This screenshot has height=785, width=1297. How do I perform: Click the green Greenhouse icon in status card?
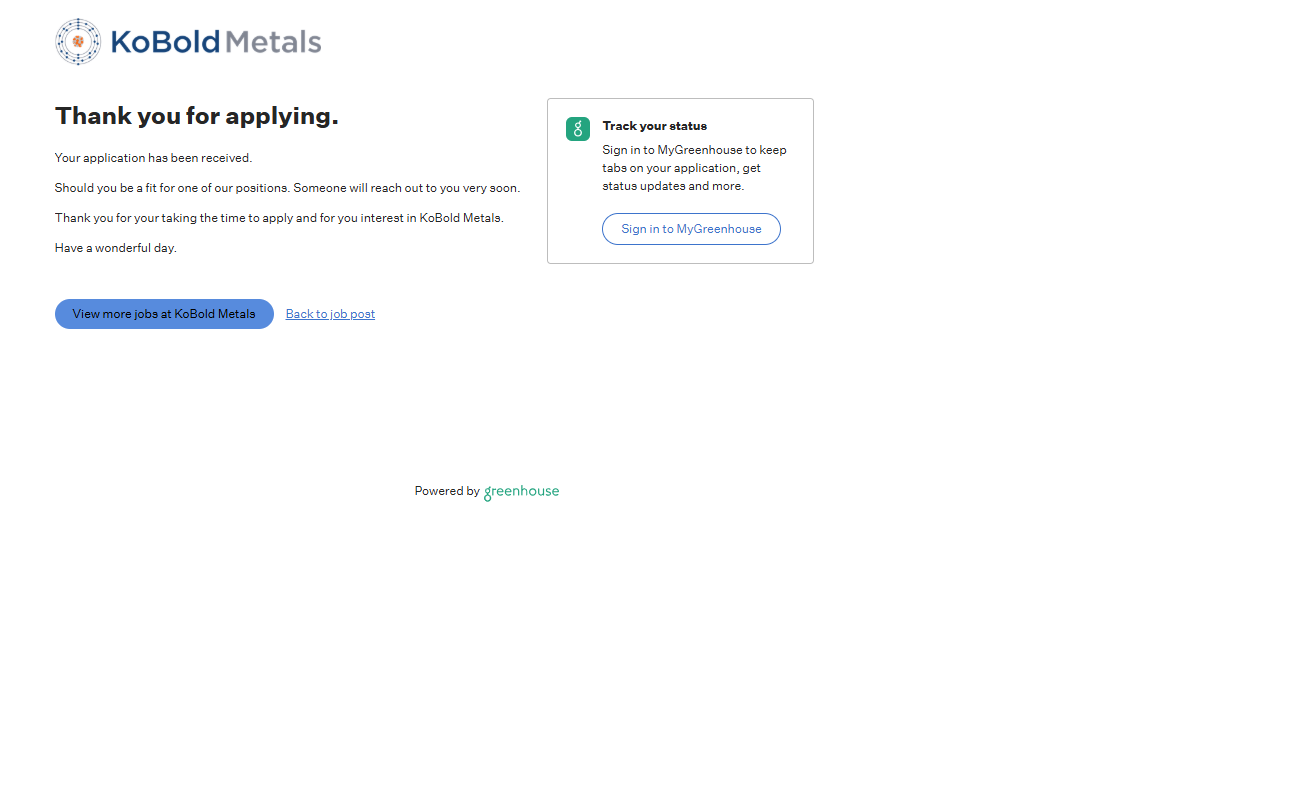578,129
